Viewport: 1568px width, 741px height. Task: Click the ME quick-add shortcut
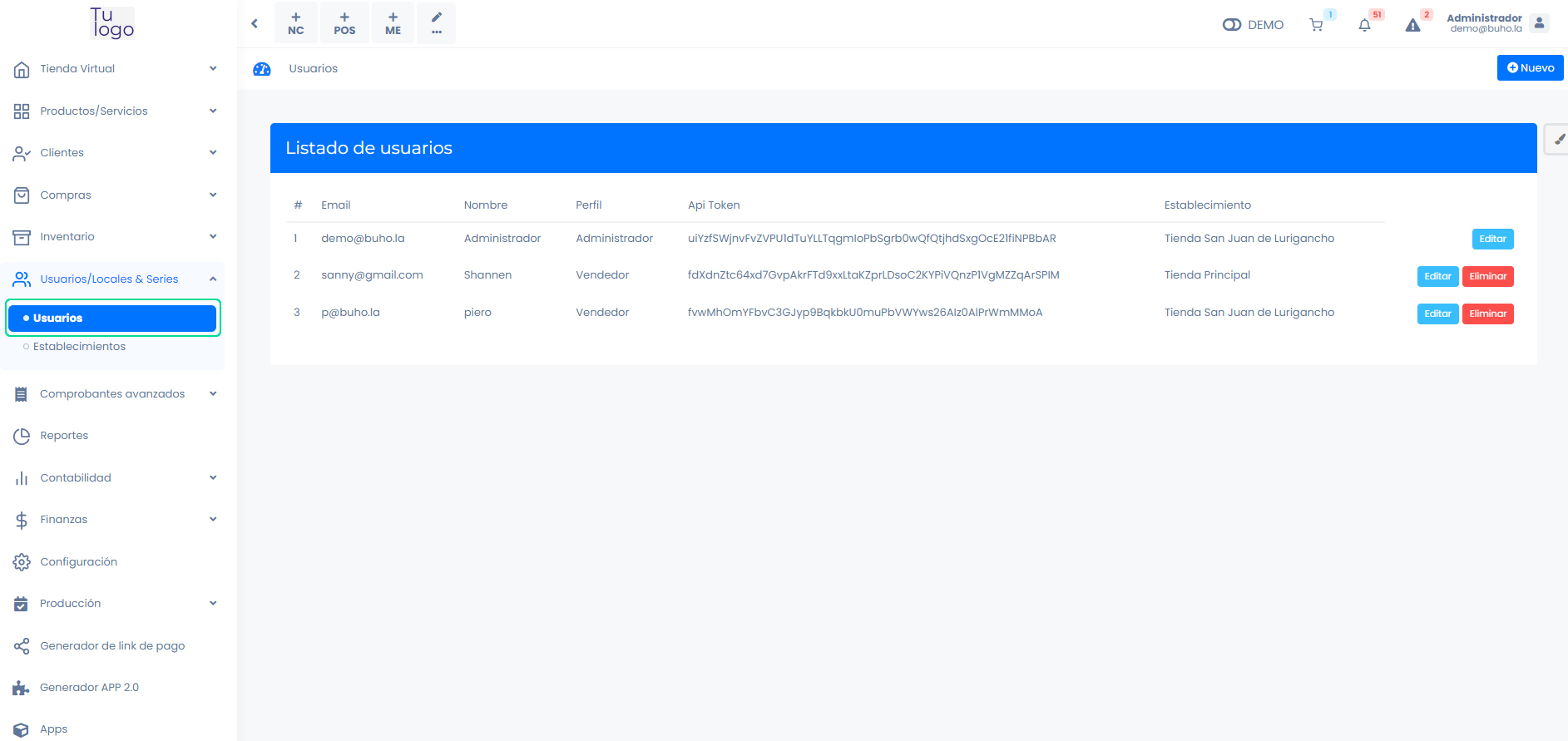tap(393, 23)
